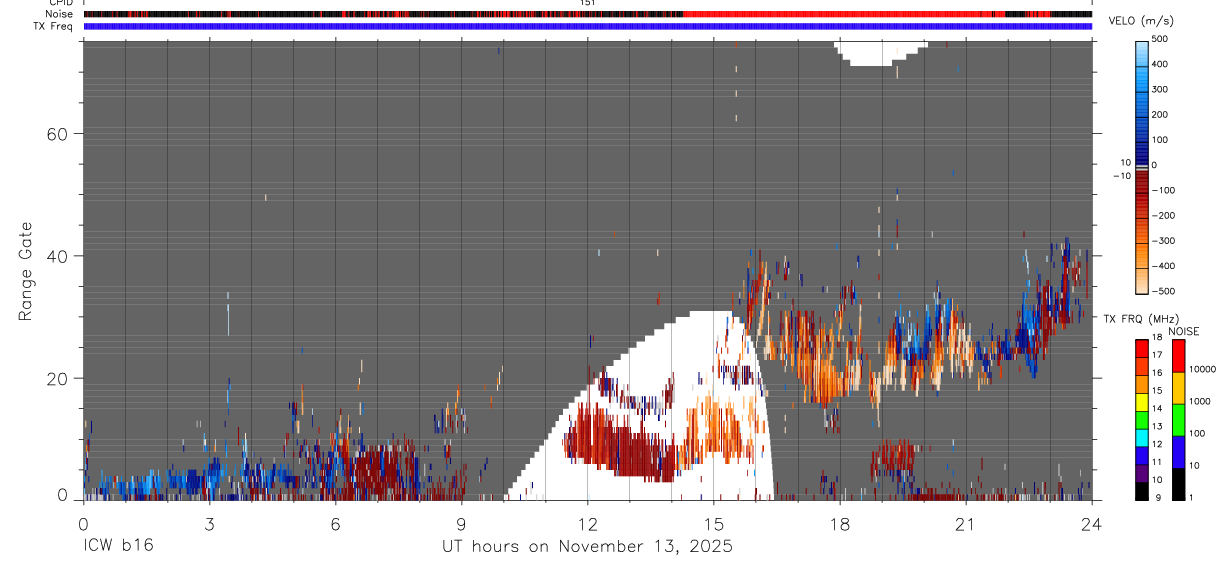Click TX FRQ scale label 15
The height and width of the screenshot is (567, 1228).
click(x=1157, y=390)
